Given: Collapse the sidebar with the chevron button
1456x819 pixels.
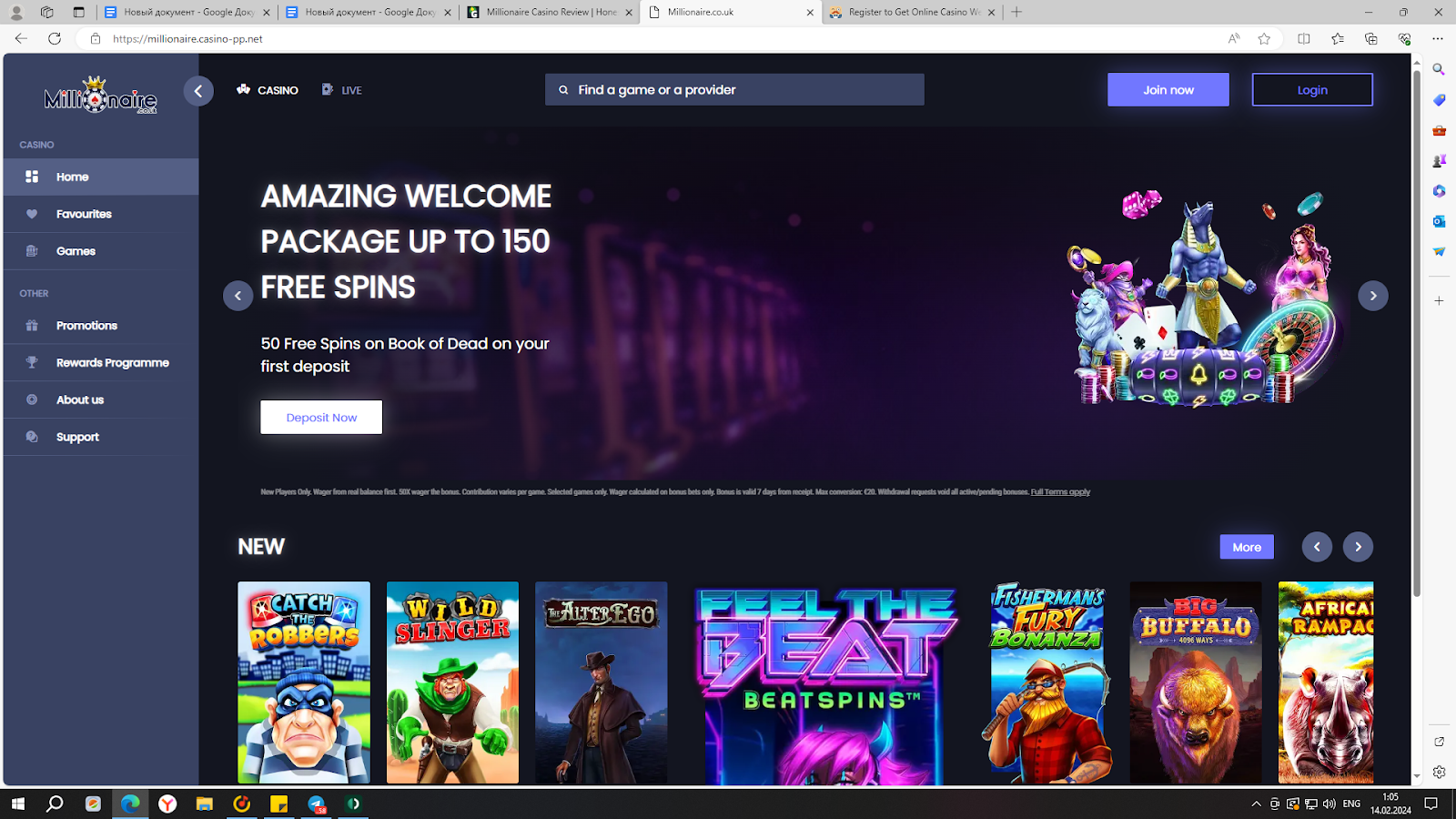Looking at the screenshot, I should (x=198, y=91).
